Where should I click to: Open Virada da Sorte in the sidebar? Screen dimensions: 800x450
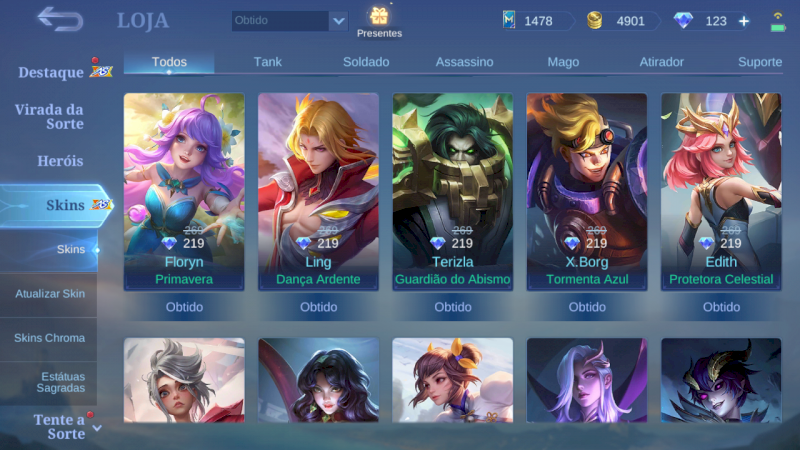[x=49, y=116]
